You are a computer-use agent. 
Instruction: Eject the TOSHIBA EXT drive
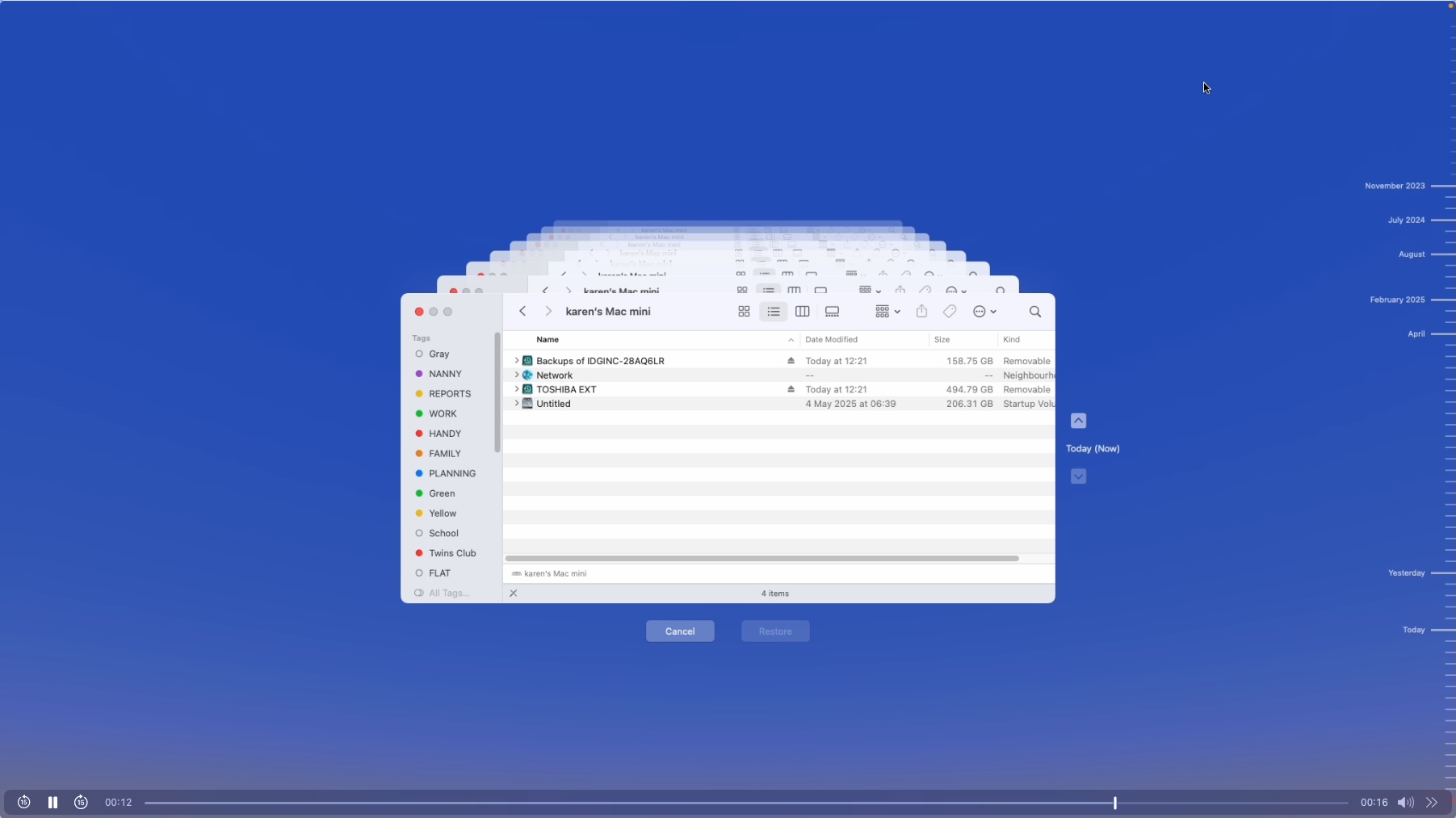point(791,389)
